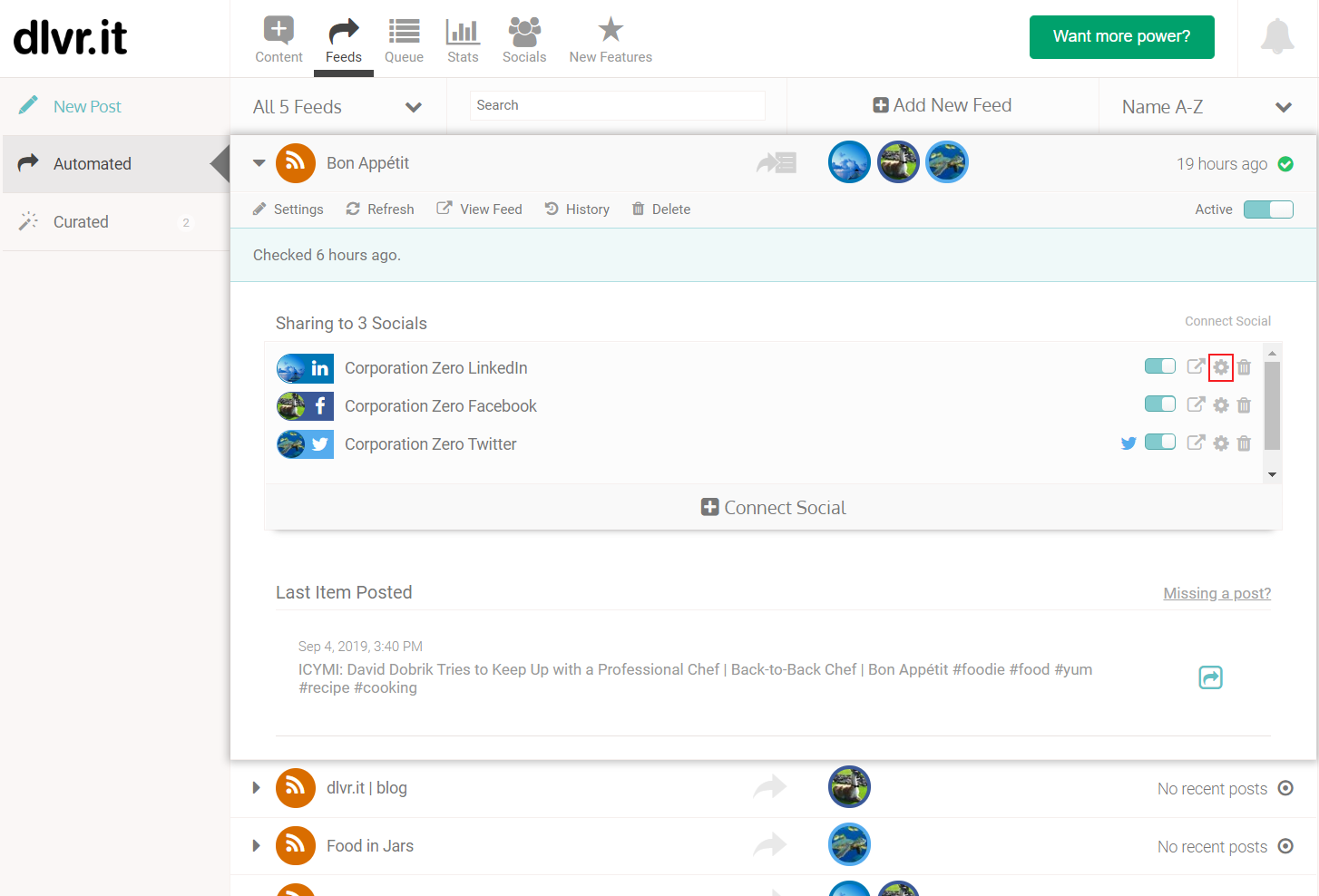
Task: Open Curated in sidebar
Action: (x=116, y=222)
